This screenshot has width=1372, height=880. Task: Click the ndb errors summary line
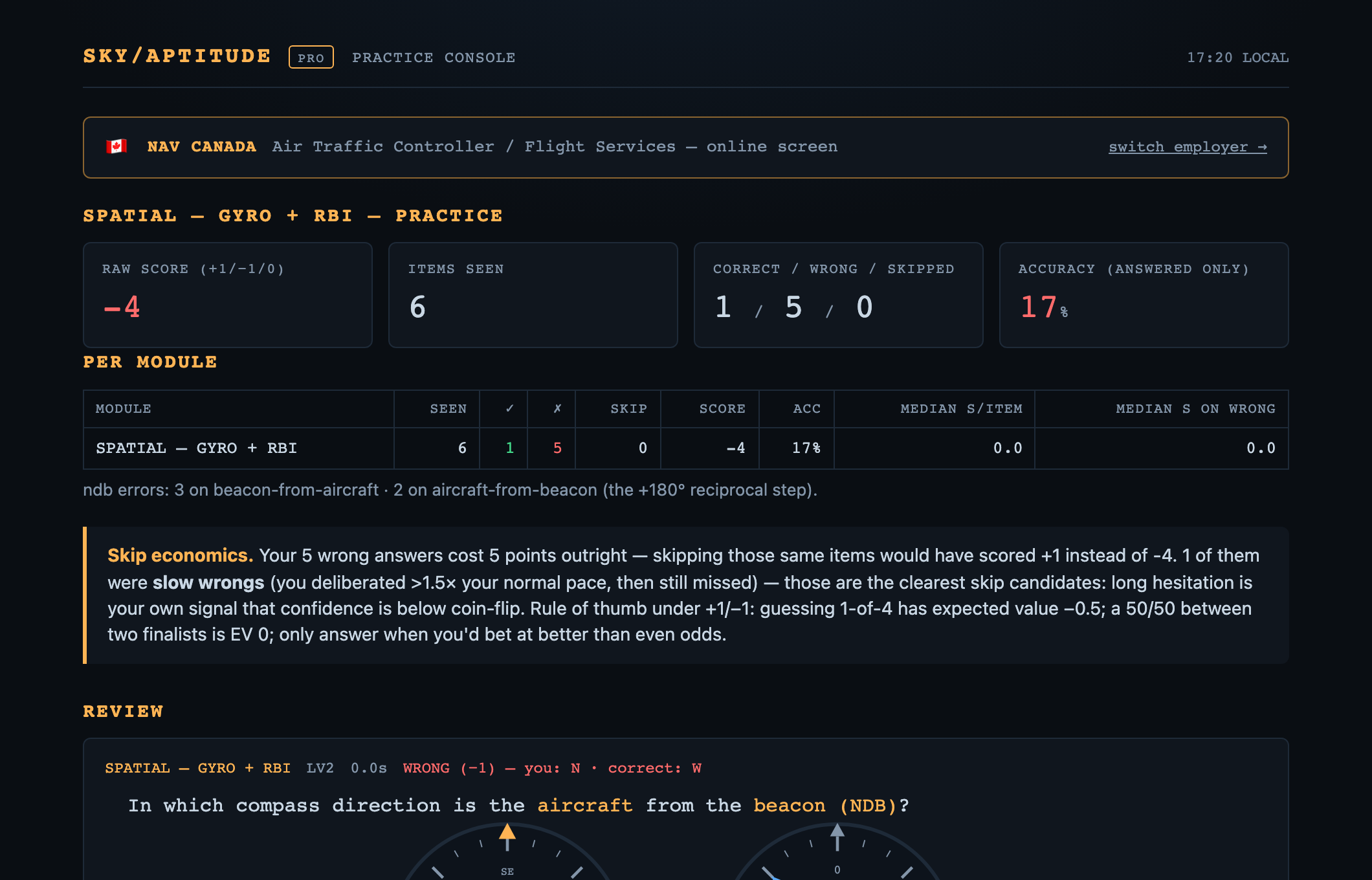click(x=450, y=490)
